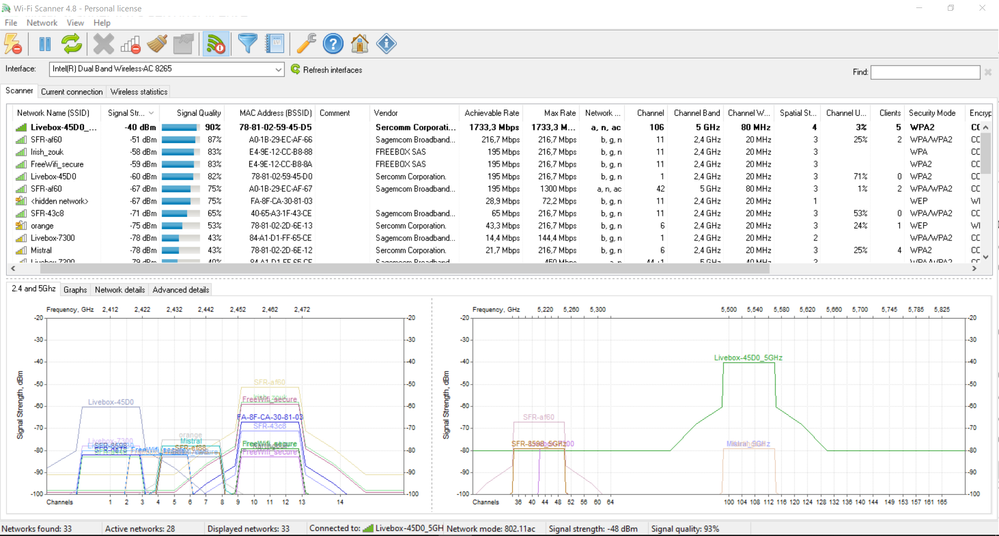Open the Network menu
The height and width of the screenshot is (536, 999).
tap(42, 22)
